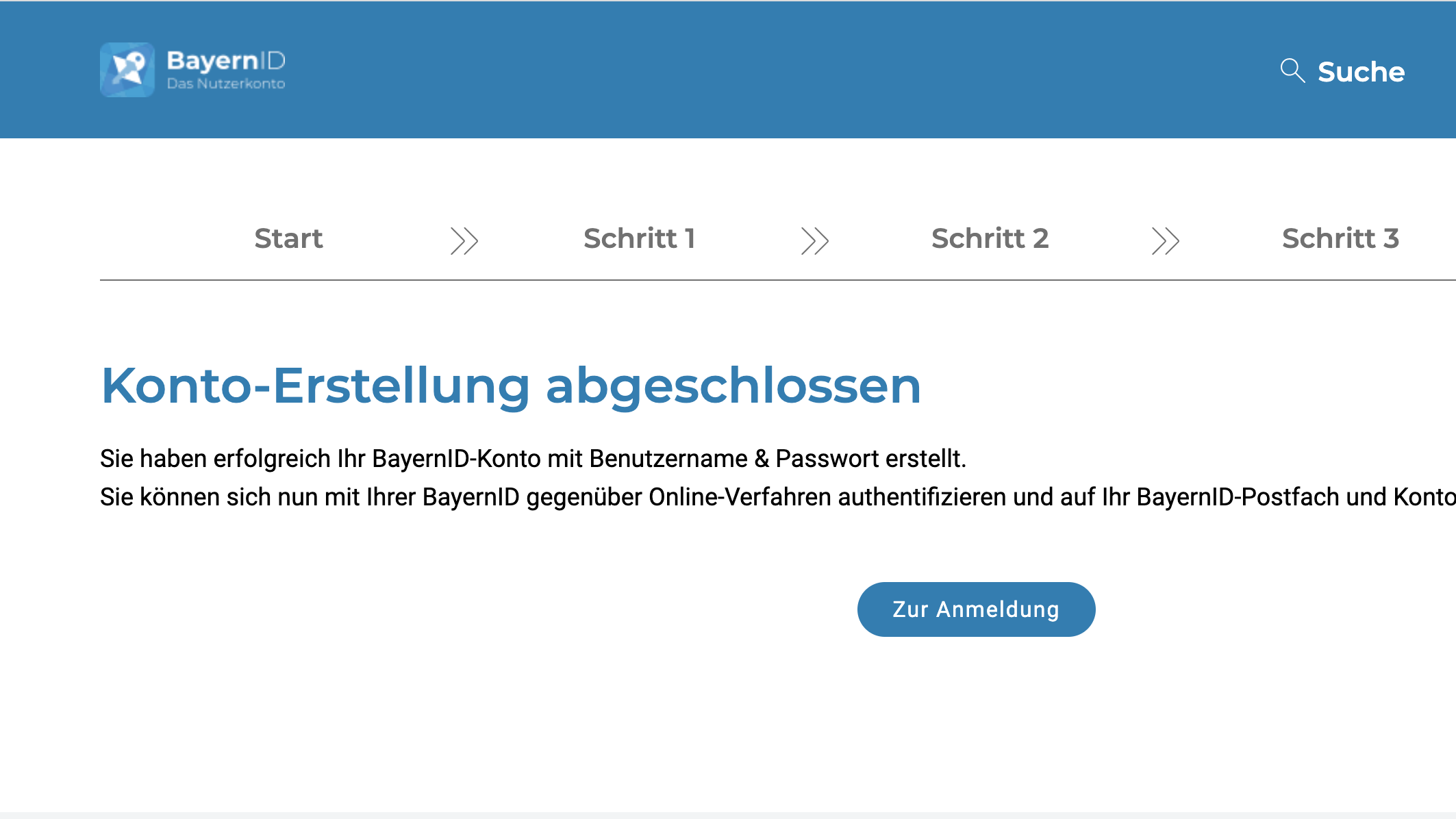Viewport: 1456px width, 819px height.
Task: Select the Schritt 2 step
Action: click(x=990, y=238)
